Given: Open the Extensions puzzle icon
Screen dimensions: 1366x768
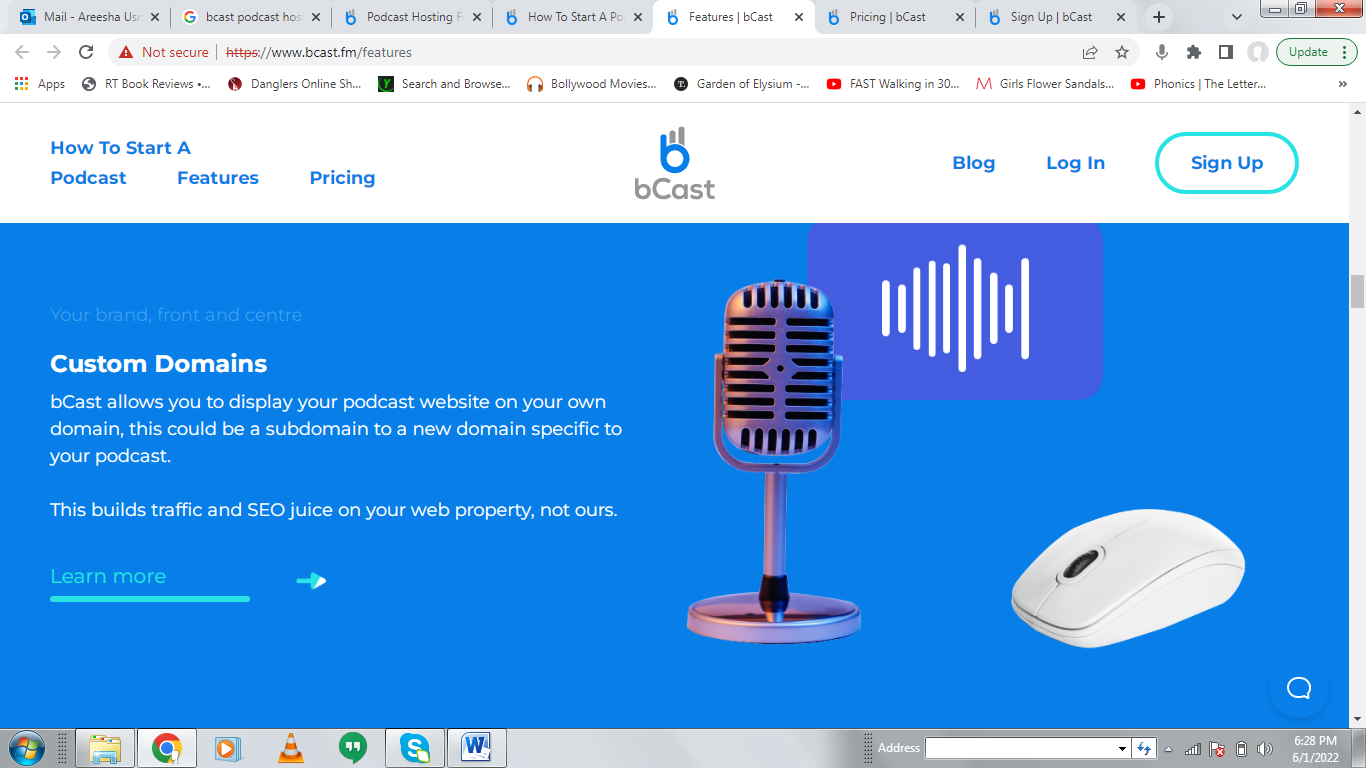Looking at the screenshot, I should pyautogui.click(x=1194, y=52).
